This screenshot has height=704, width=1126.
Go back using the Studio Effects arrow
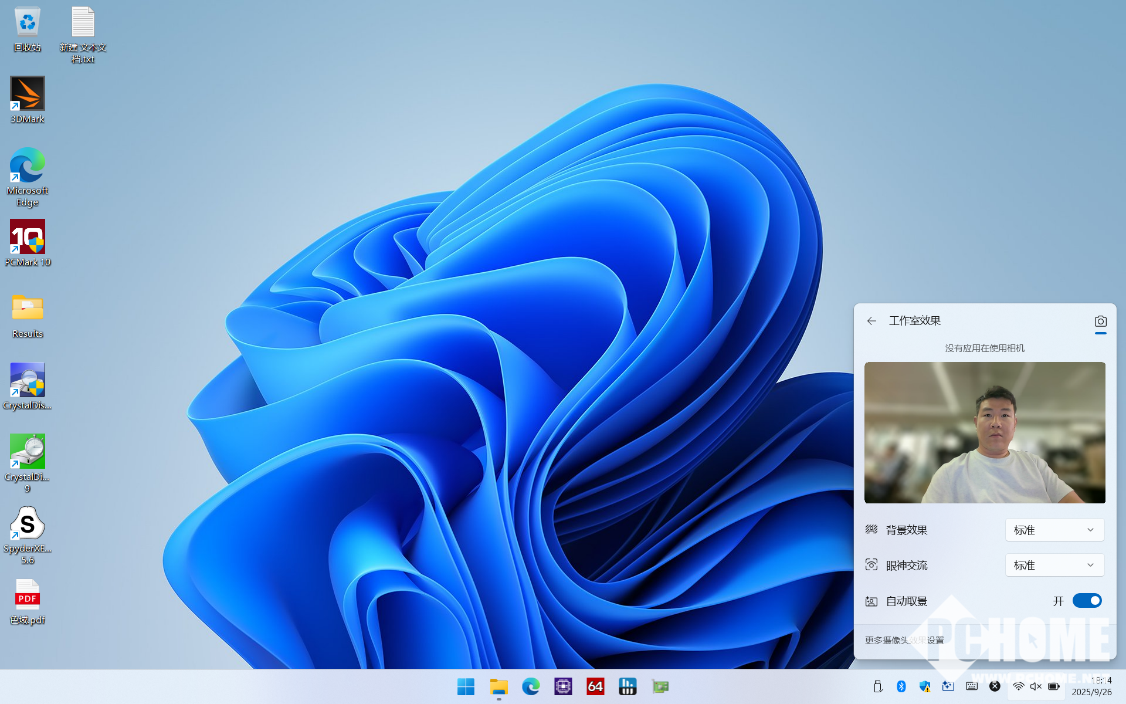871,321
